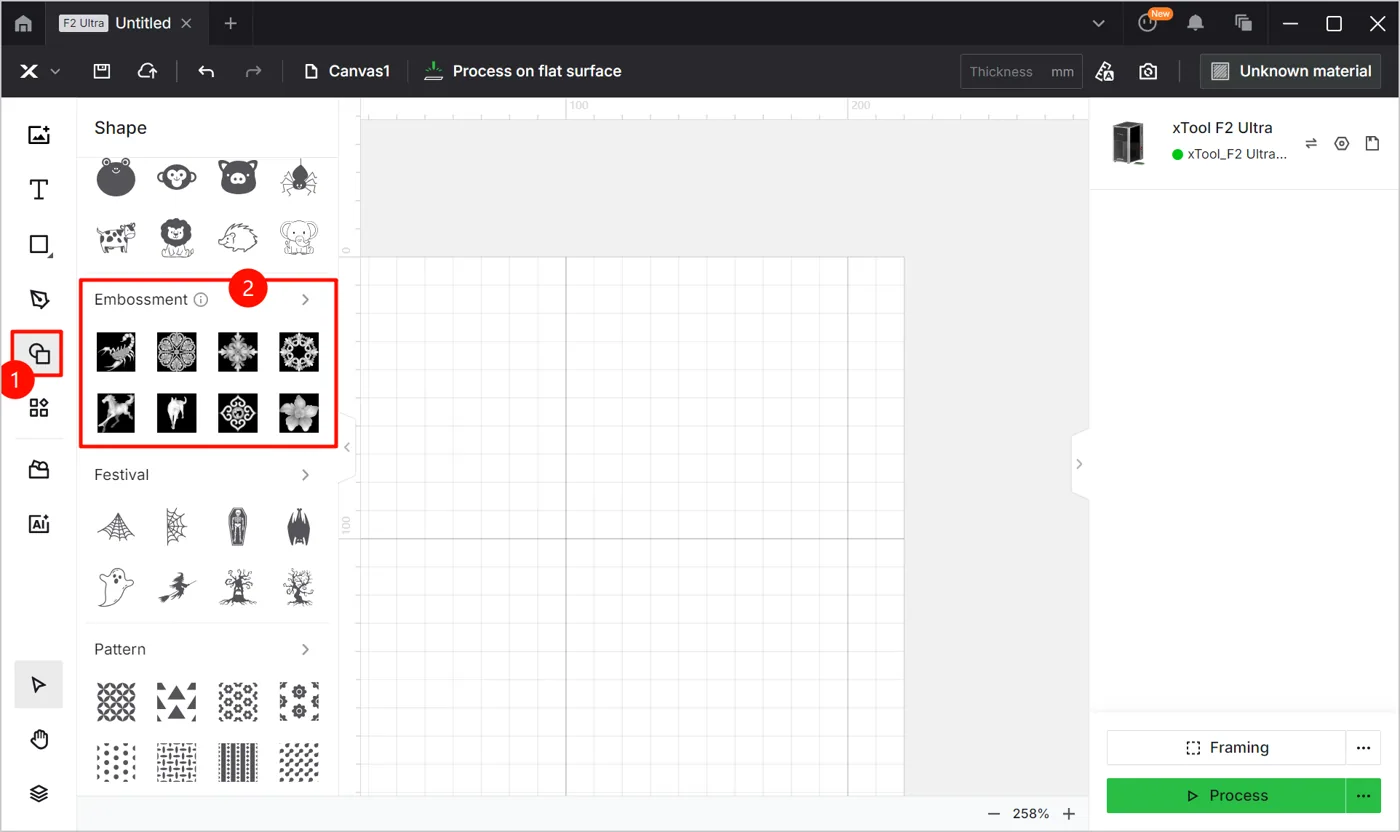Click the Save disk icon
The width and height of the screenshot is (1400, 832).
[x=101, y=71]
